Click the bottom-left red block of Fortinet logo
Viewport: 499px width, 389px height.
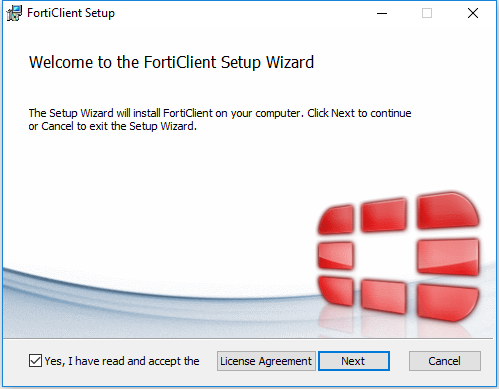click(336, 291)
